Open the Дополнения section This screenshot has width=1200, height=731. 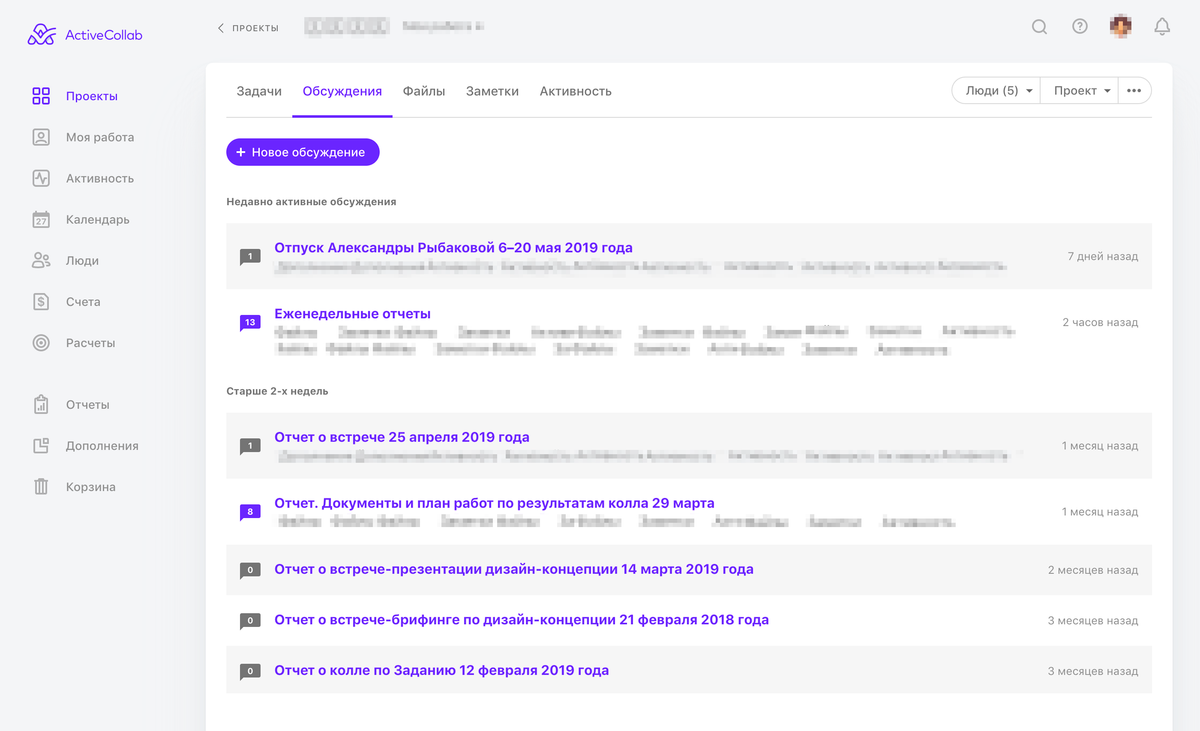click(85, 446)
